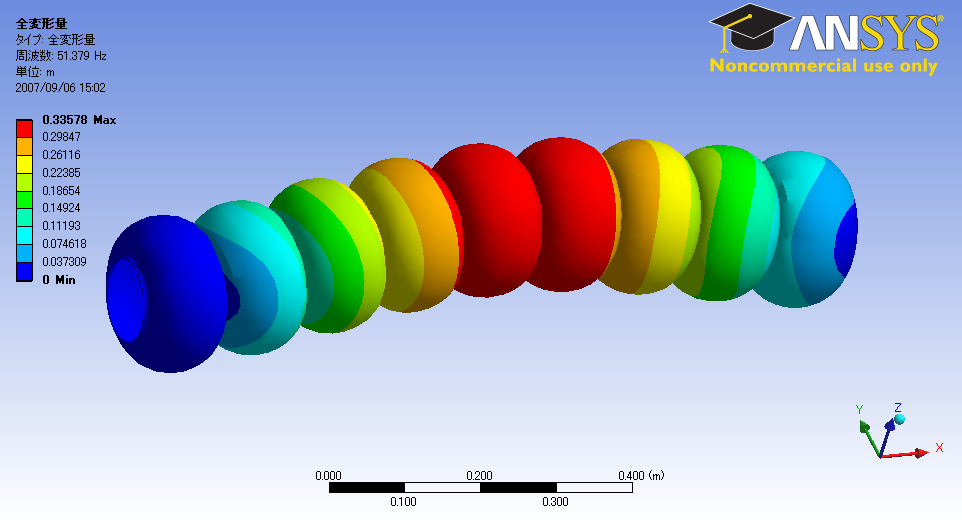Click the orange legend color swatch
962x526 pixels.
point(24,147)
